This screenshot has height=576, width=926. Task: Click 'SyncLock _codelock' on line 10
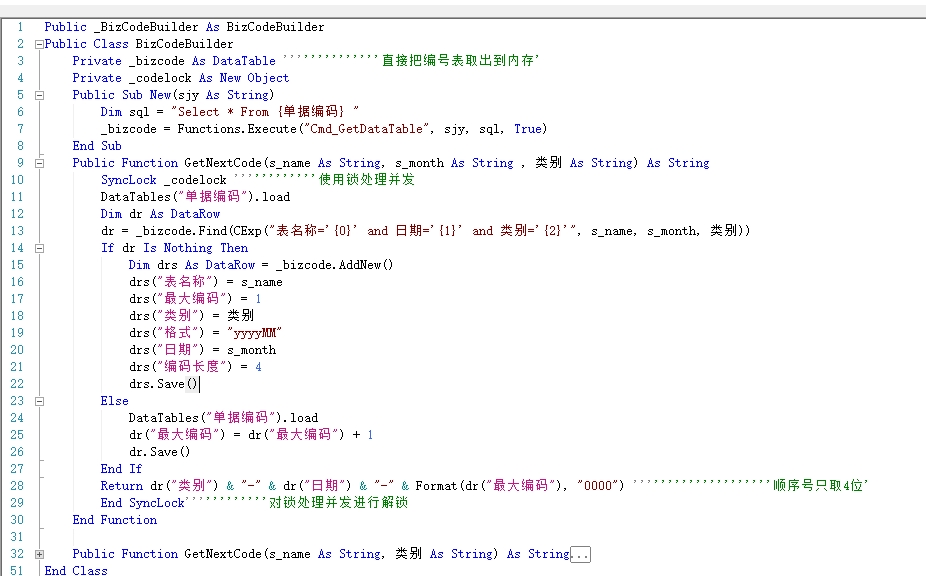tap(164, 180)
